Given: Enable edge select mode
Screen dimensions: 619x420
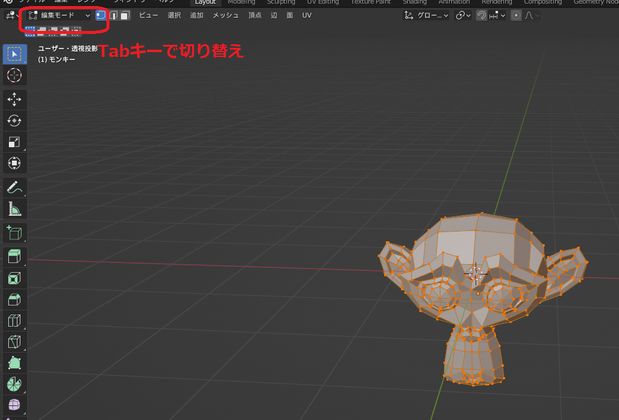Looking at the screenshot, I should click(x=114, y=15).
